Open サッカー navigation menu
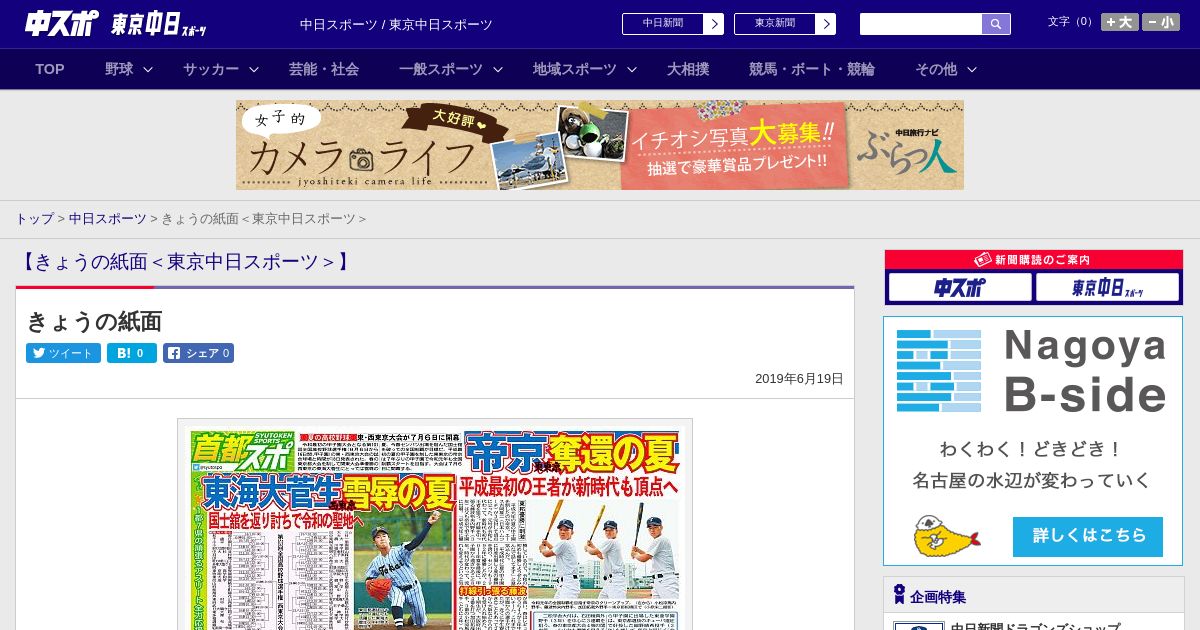The image size is (1200, 630). (211, 69)
